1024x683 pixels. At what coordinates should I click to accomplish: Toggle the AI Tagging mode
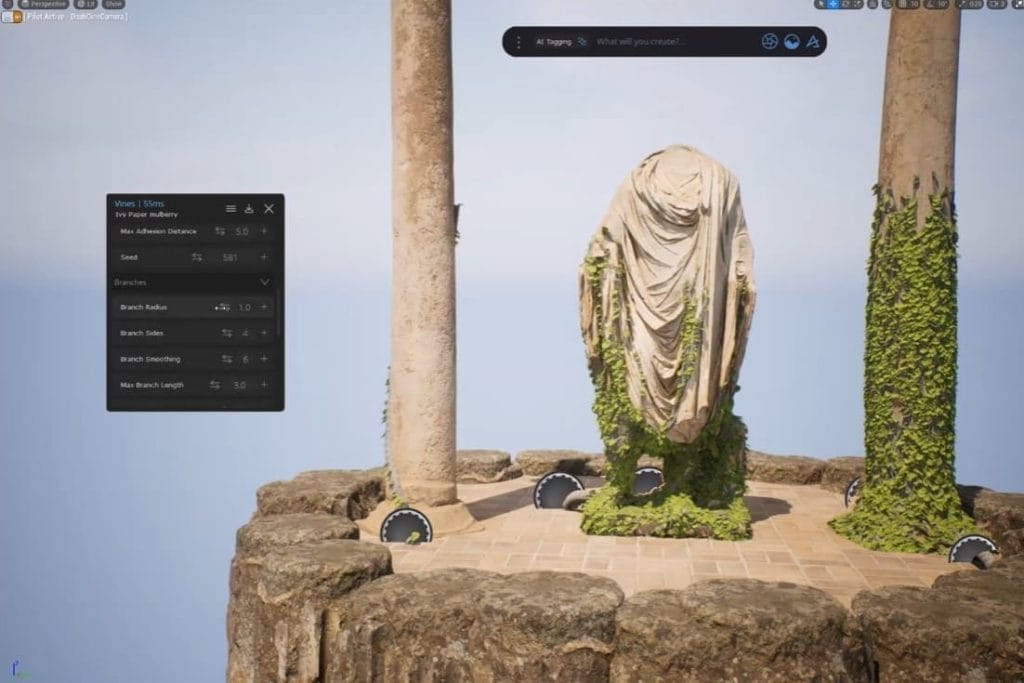560,42
